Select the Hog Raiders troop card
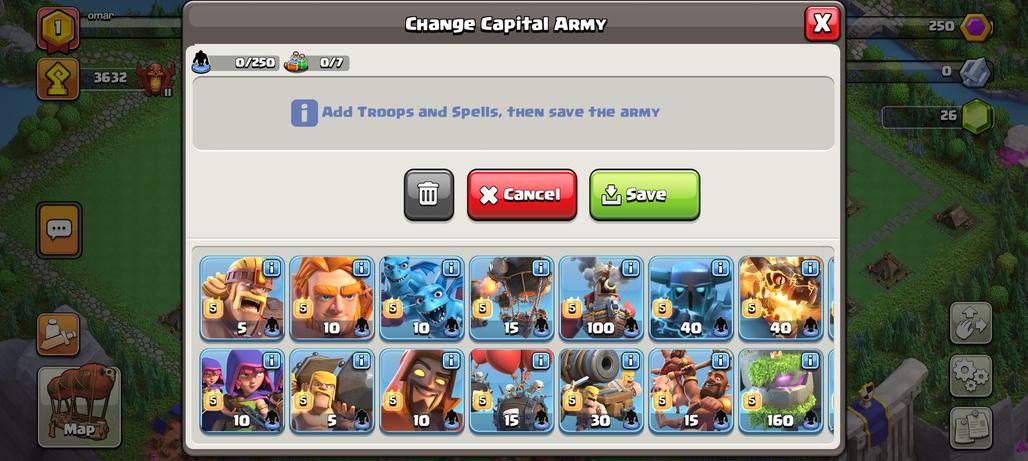This screenshot has height=461, width=1028. tap(691, 391)
